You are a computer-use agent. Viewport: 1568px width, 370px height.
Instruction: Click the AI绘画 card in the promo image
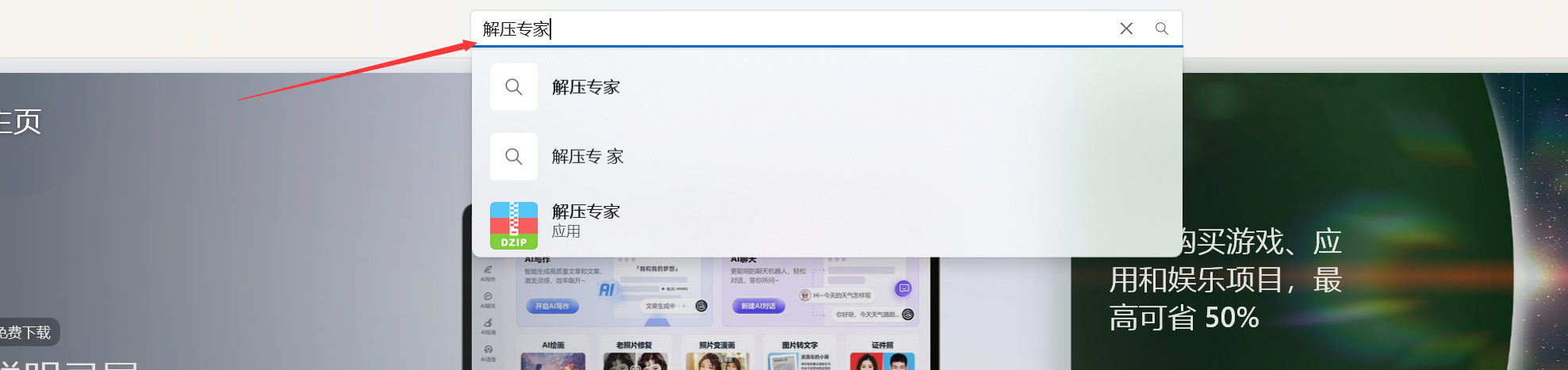pos(554,353)
